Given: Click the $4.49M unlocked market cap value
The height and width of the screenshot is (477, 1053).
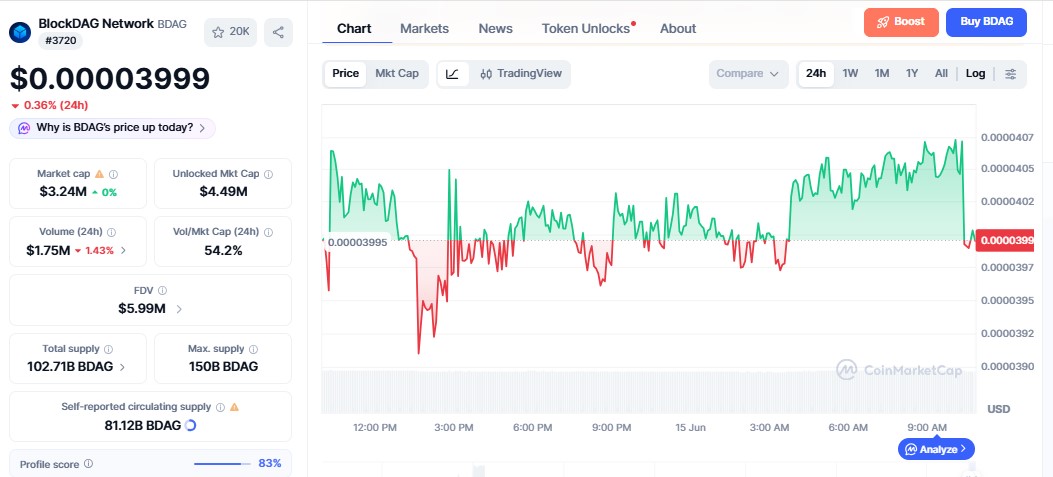Looking at the screenshot, I should 223,192.
